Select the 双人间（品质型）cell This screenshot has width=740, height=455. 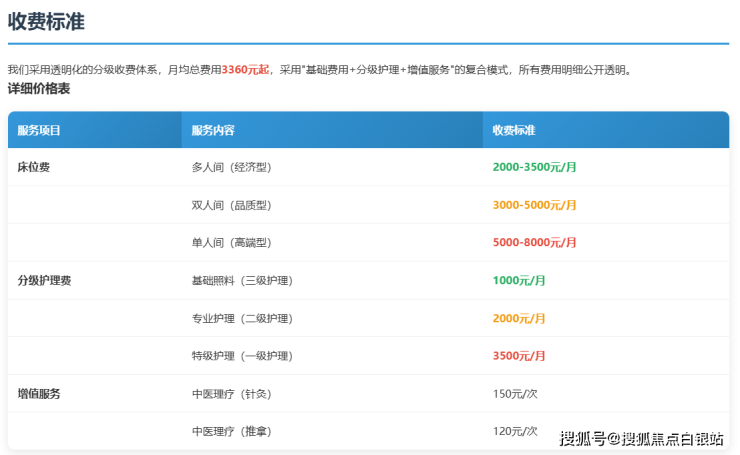click(x=231, y=205)
